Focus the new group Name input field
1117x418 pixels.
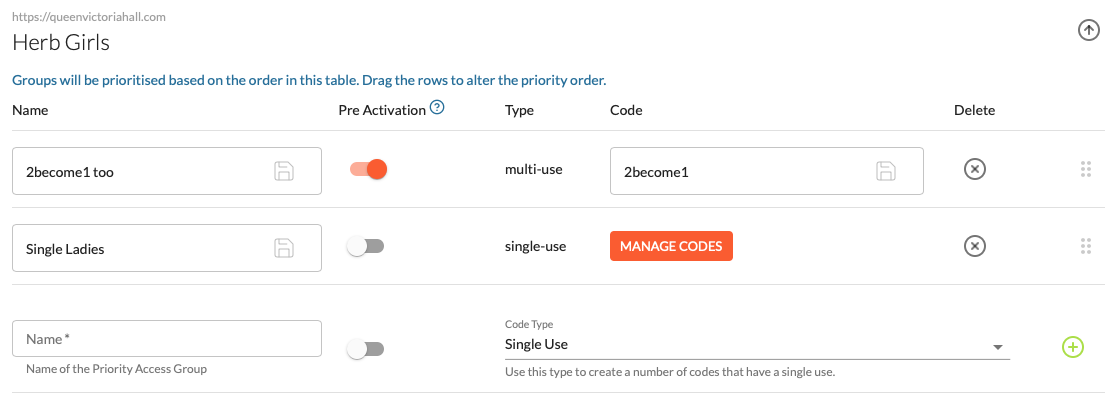166,339
